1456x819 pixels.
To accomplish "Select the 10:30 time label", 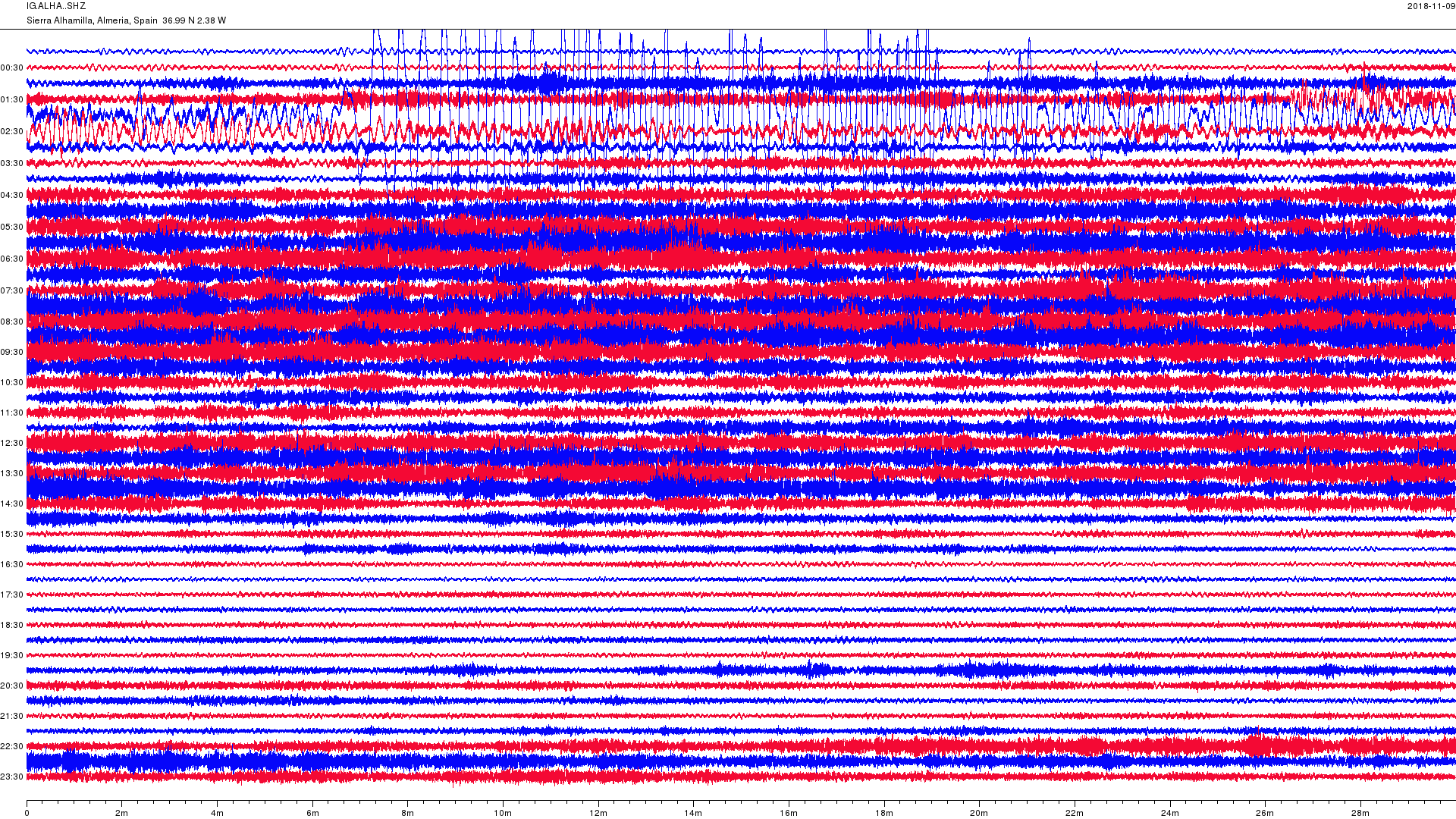I will point(12,383).
